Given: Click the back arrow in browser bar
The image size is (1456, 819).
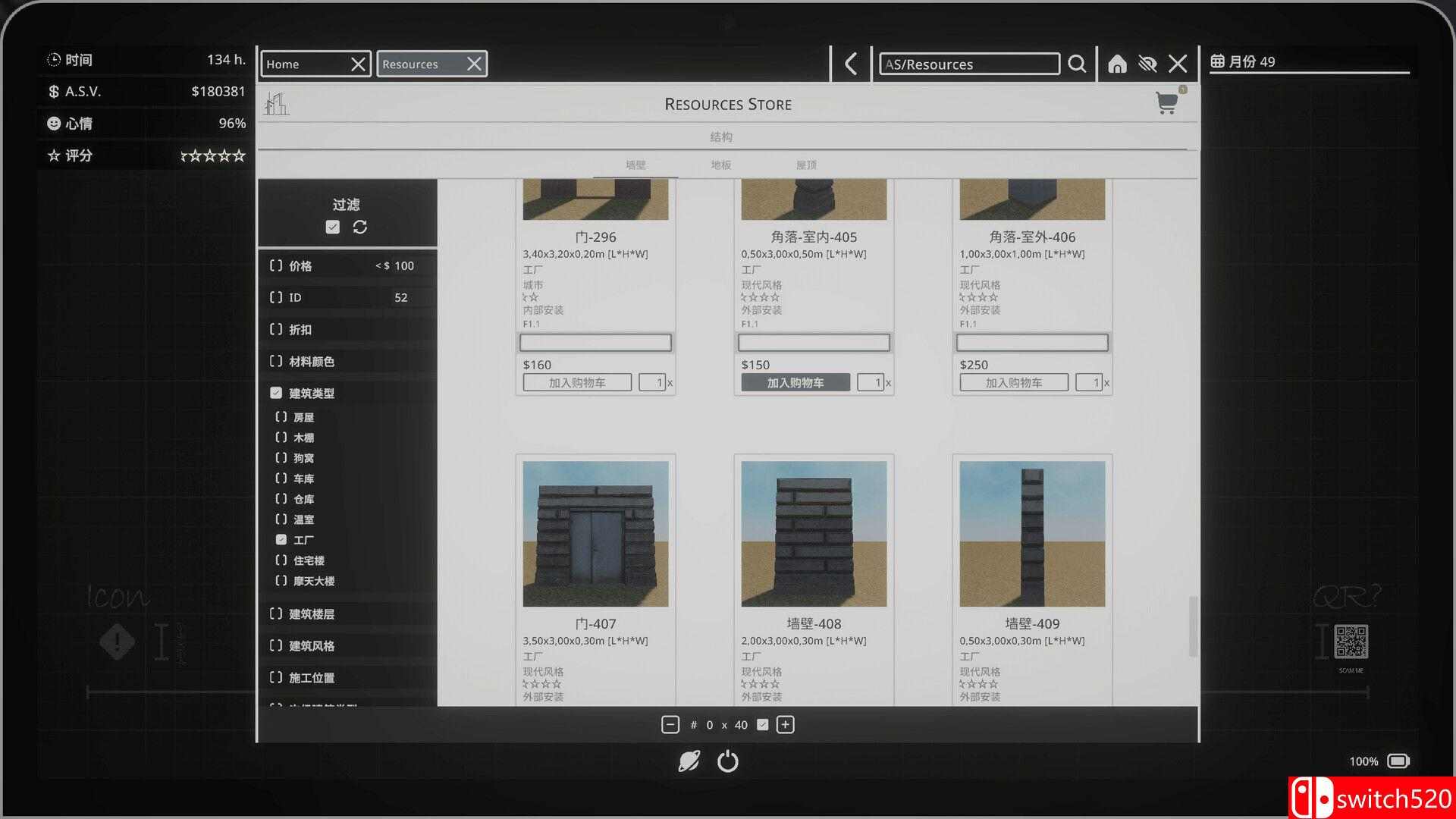Looking at the screenshot, I should (x=851, y=64).
